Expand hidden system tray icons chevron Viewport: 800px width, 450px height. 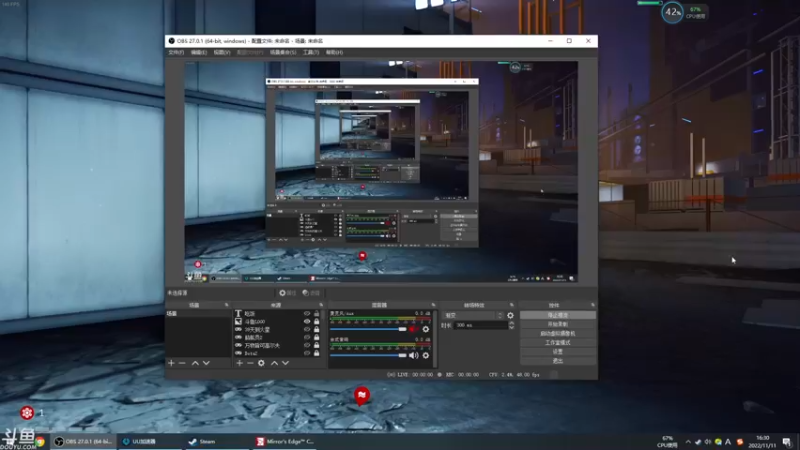pos(688,442)
